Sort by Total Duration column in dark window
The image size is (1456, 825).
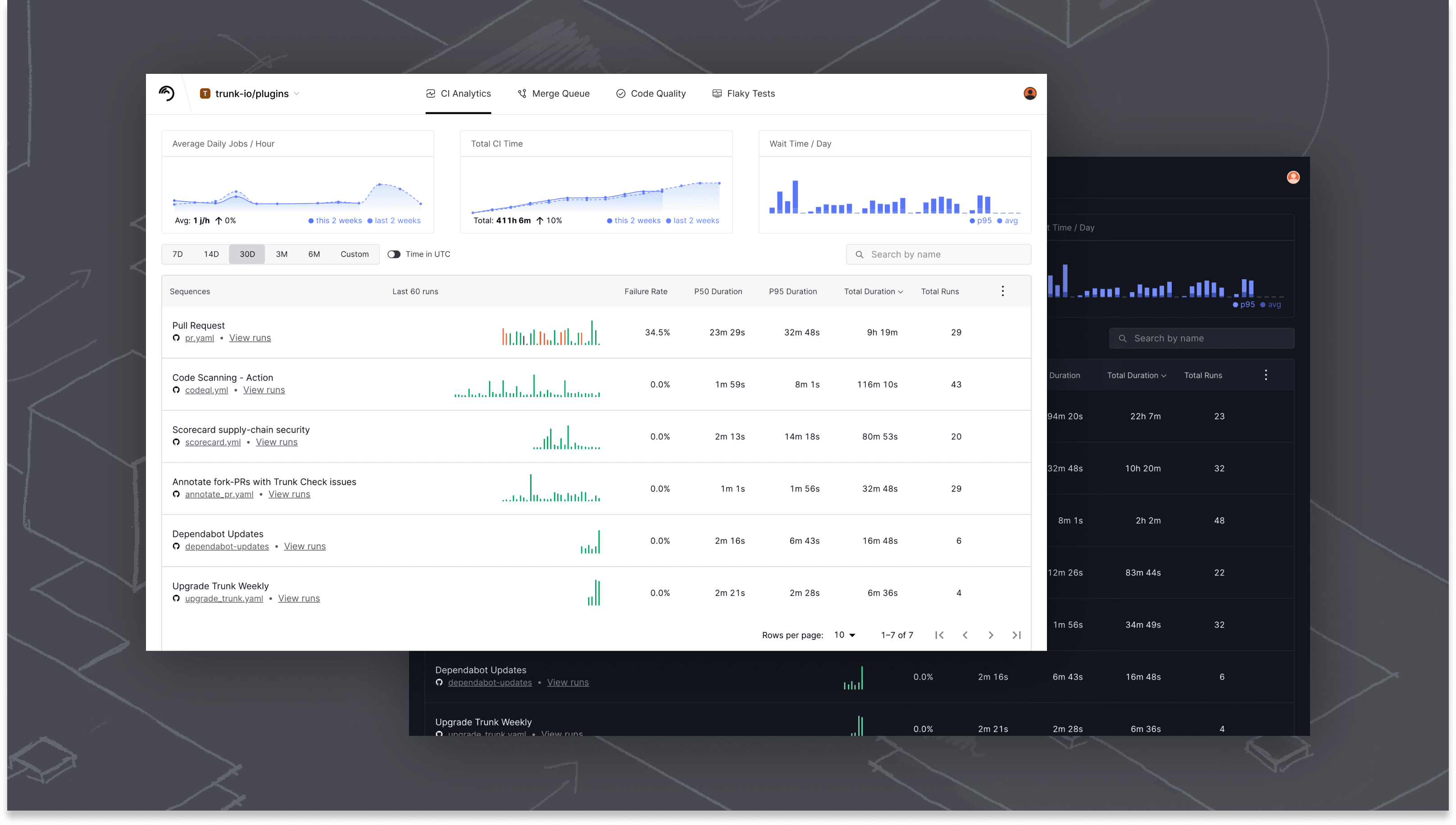click(x=1136, y=376)
